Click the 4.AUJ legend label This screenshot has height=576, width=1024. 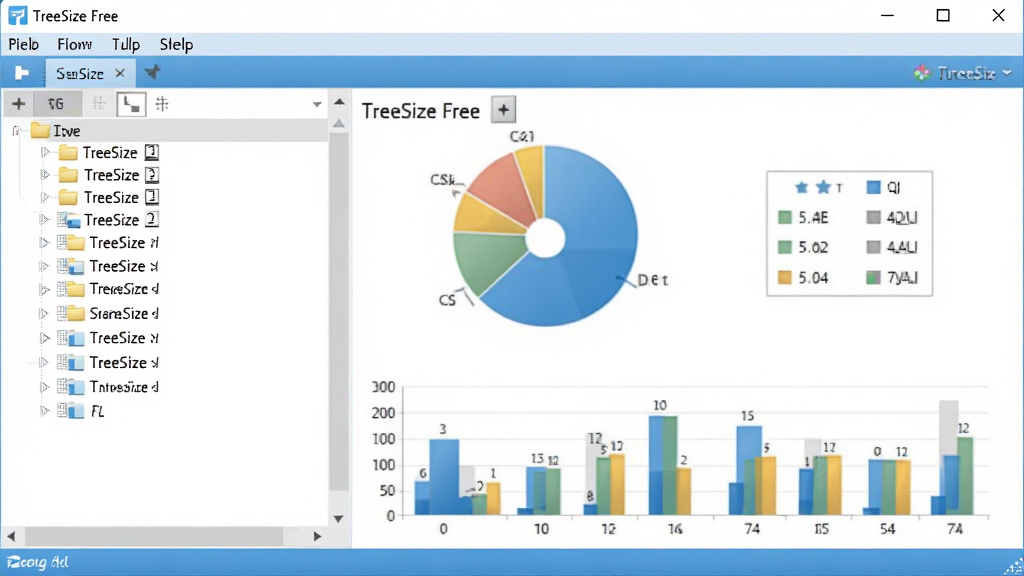[x=901, y=248]
